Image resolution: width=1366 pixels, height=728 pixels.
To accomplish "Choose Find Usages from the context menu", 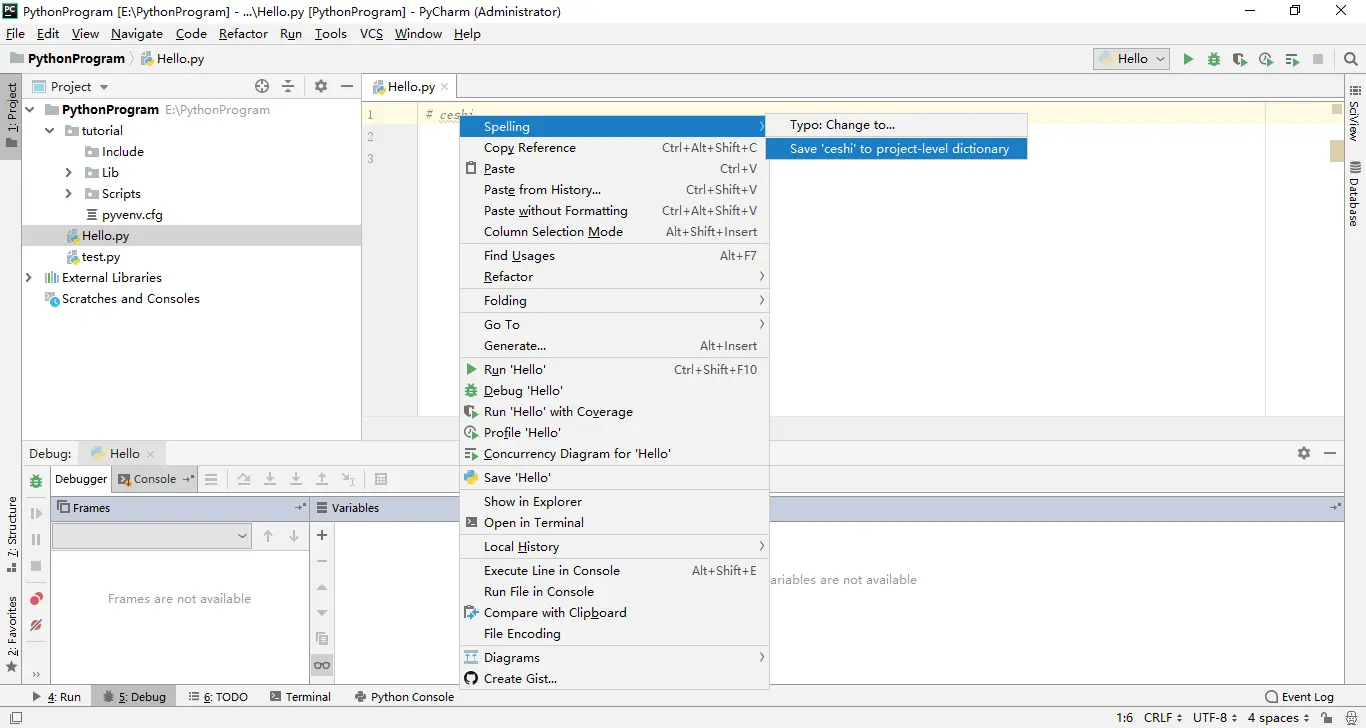I will point(613,256).
